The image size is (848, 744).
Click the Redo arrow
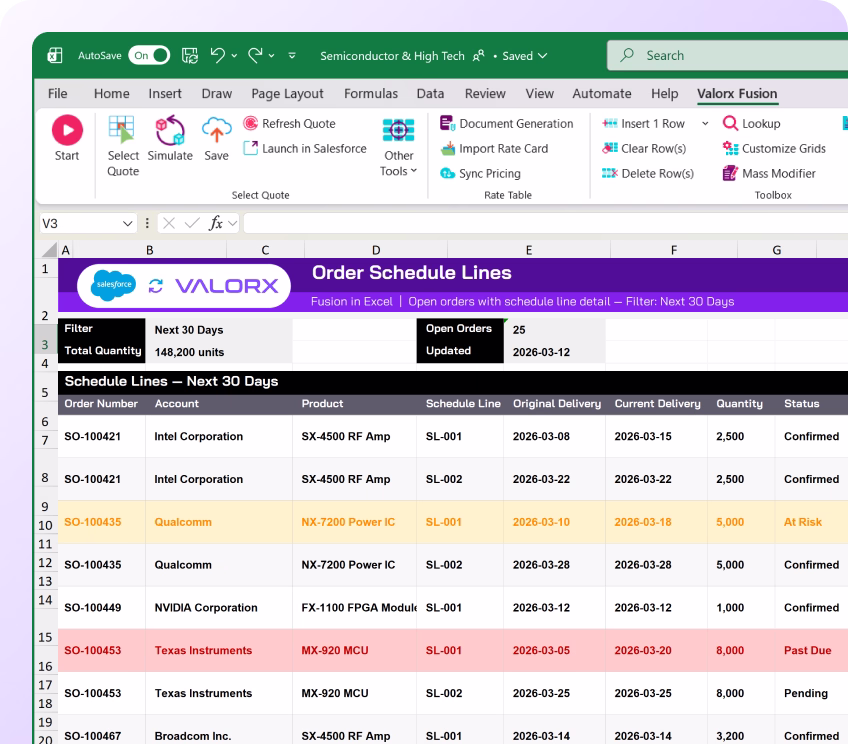pos(255,55)
